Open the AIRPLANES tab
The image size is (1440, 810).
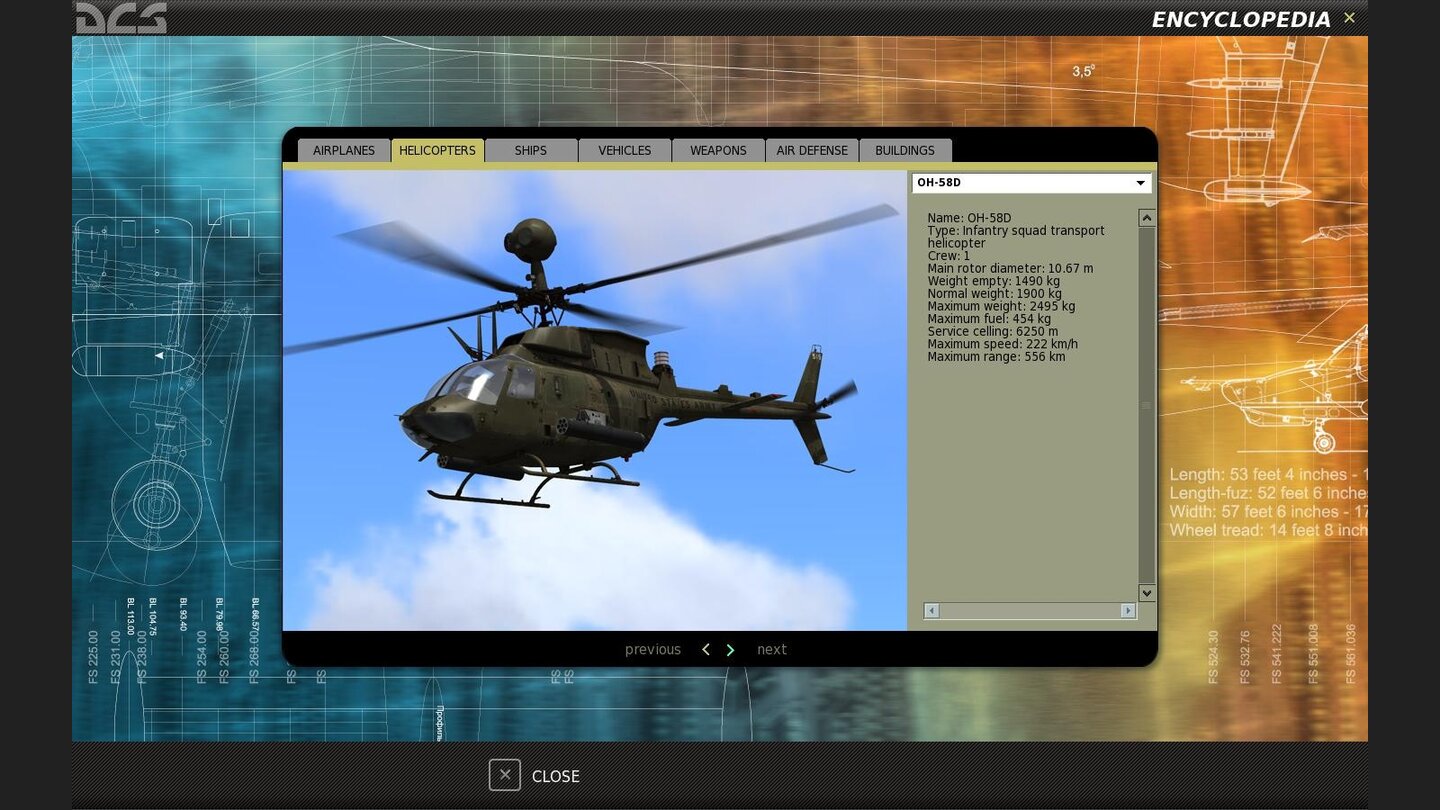tap(344, 150)
